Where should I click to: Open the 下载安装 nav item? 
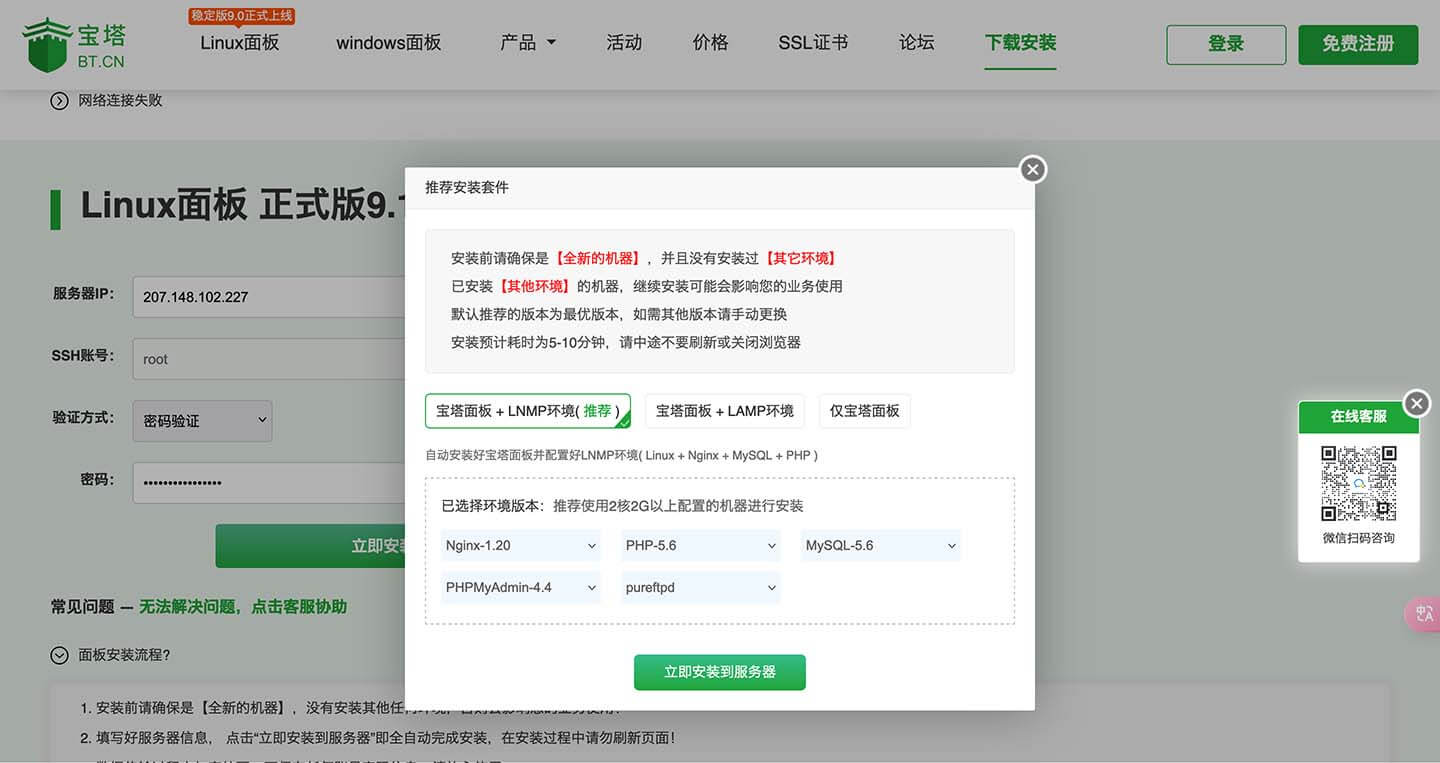click(1021, 43)
